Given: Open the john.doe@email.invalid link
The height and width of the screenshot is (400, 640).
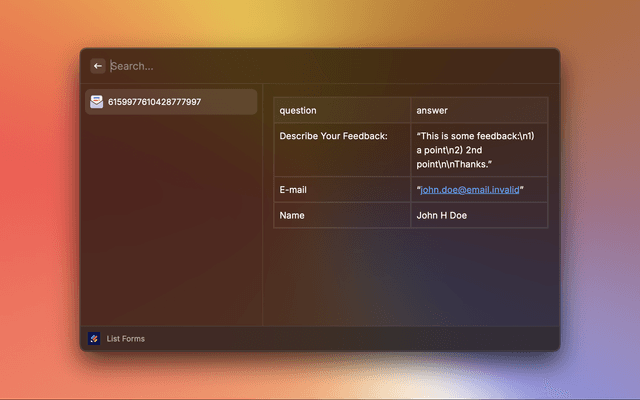Looking at the screenshot, I should pyautogui.click(x=469, y=189).
